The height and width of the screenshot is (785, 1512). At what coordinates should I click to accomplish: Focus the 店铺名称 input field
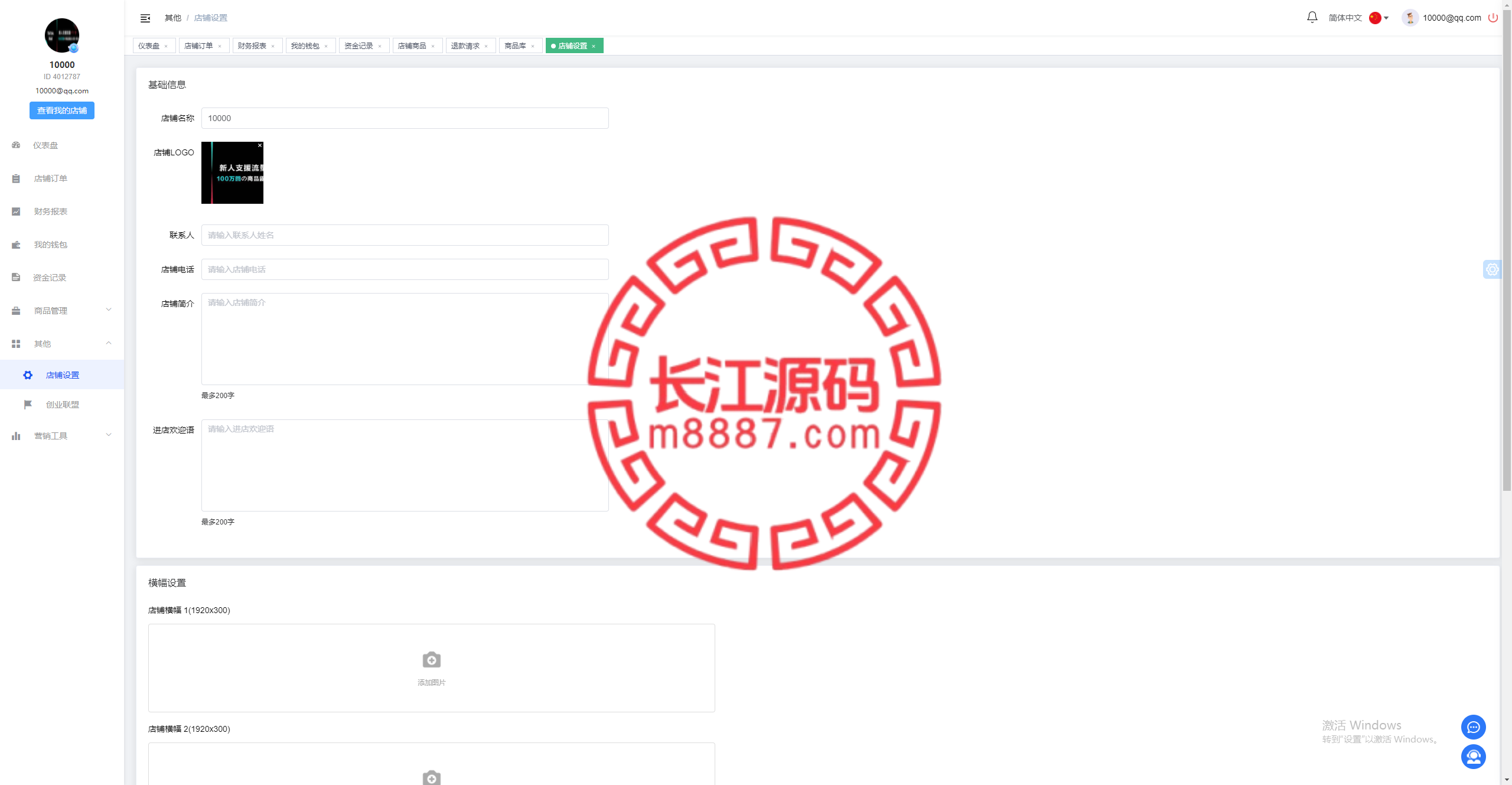pos(405,118)
